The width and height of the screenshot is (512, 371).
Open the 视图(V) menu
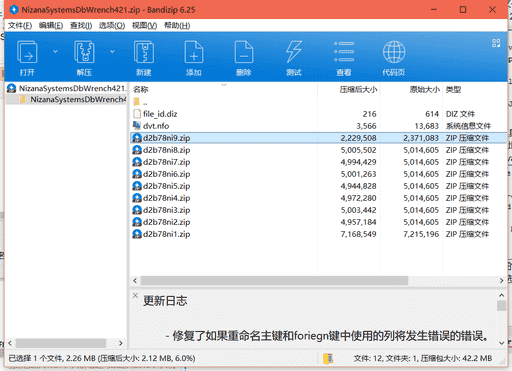(144, 26)
